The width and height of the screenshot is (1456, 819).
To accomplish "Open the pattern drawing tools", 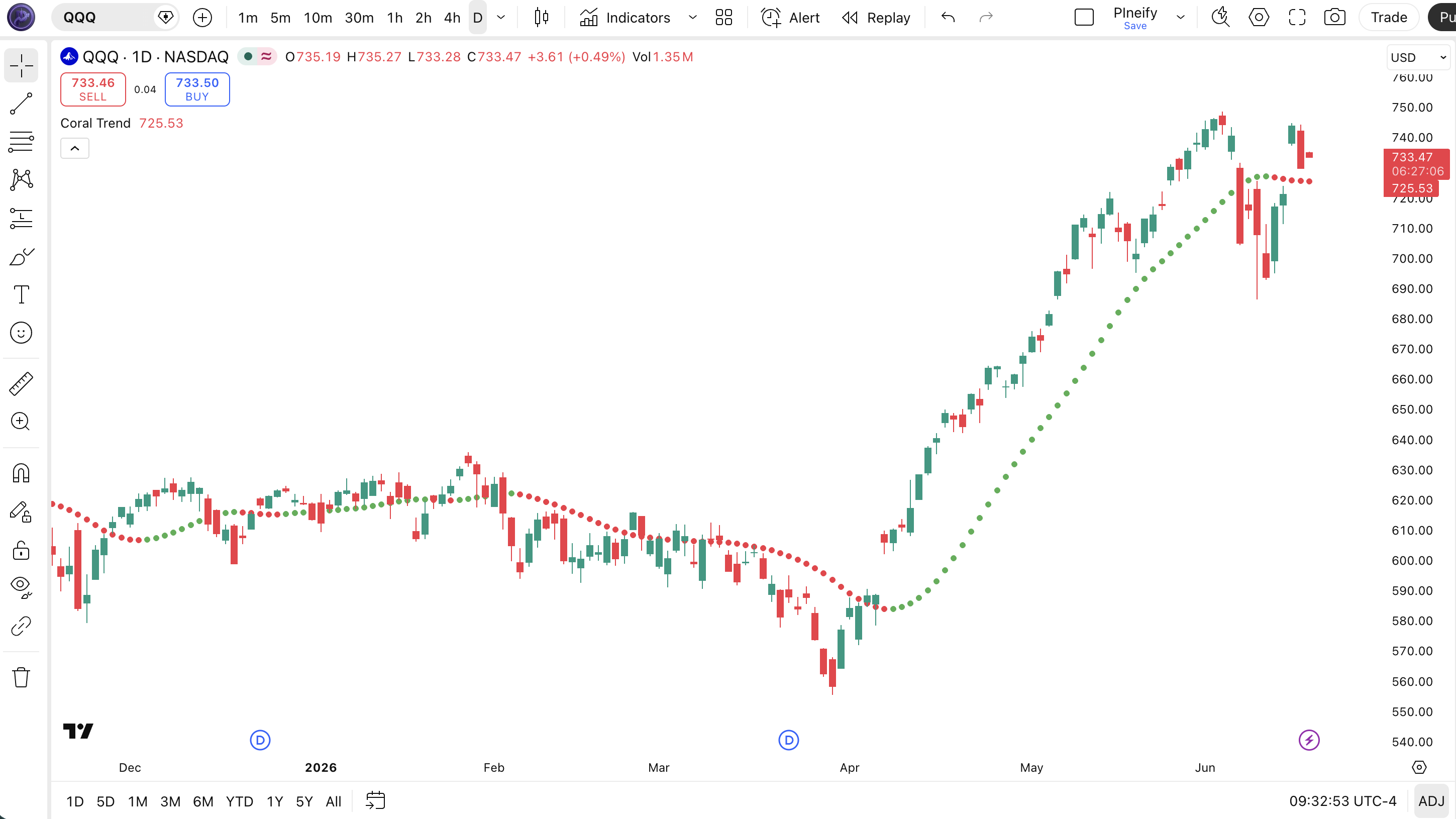I will (x=21, y=180).
